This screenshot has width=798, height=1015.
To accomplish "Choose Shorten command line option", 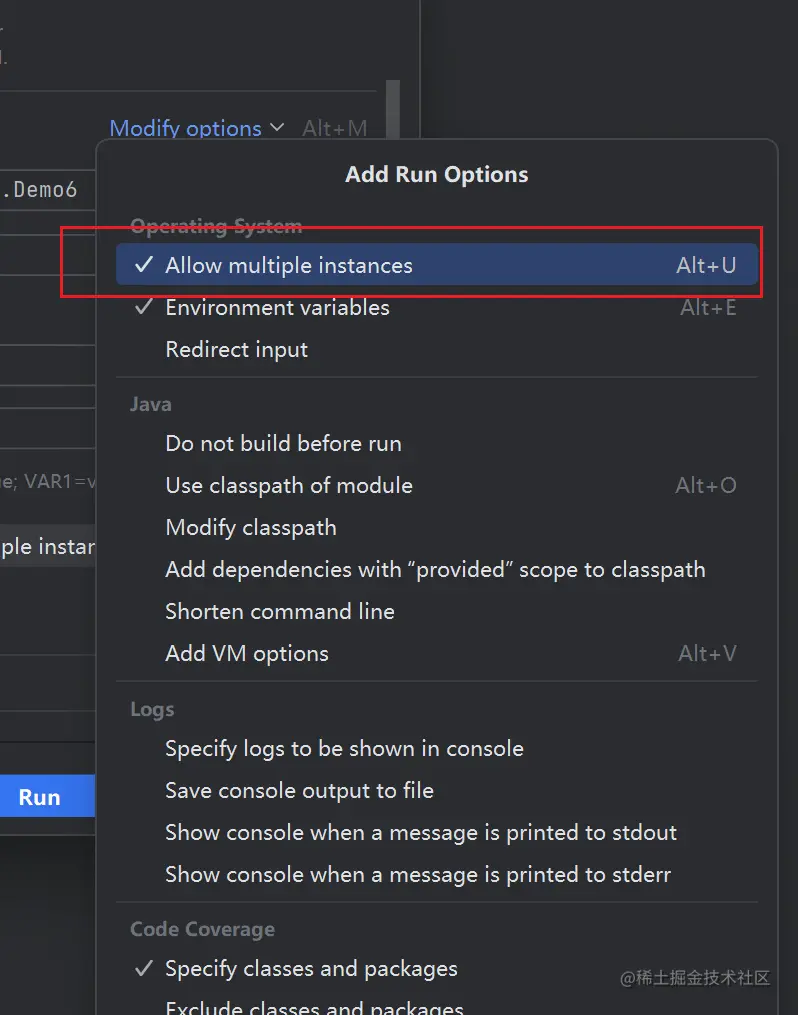I will pos(280,612).
